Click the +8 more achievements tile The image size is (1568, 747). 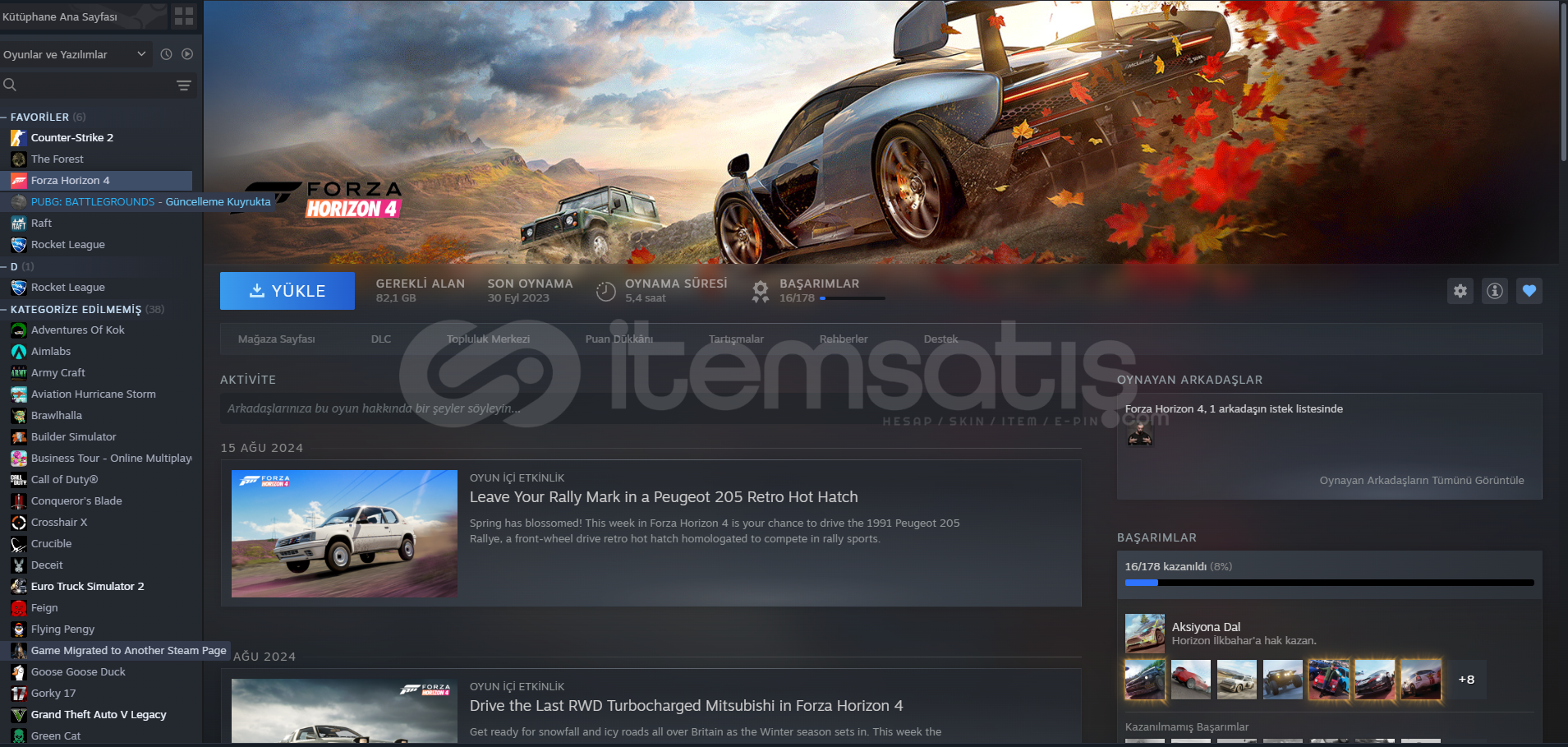(1466, 680)
